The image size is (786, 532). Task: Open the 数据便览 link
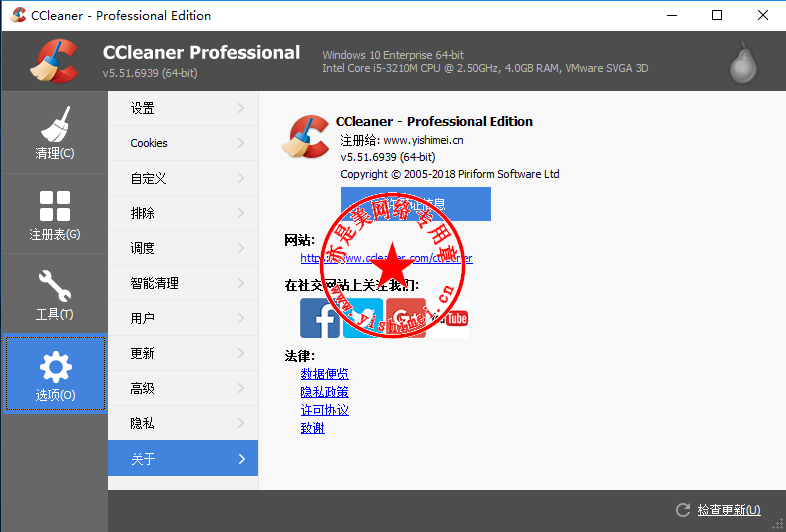324,374
